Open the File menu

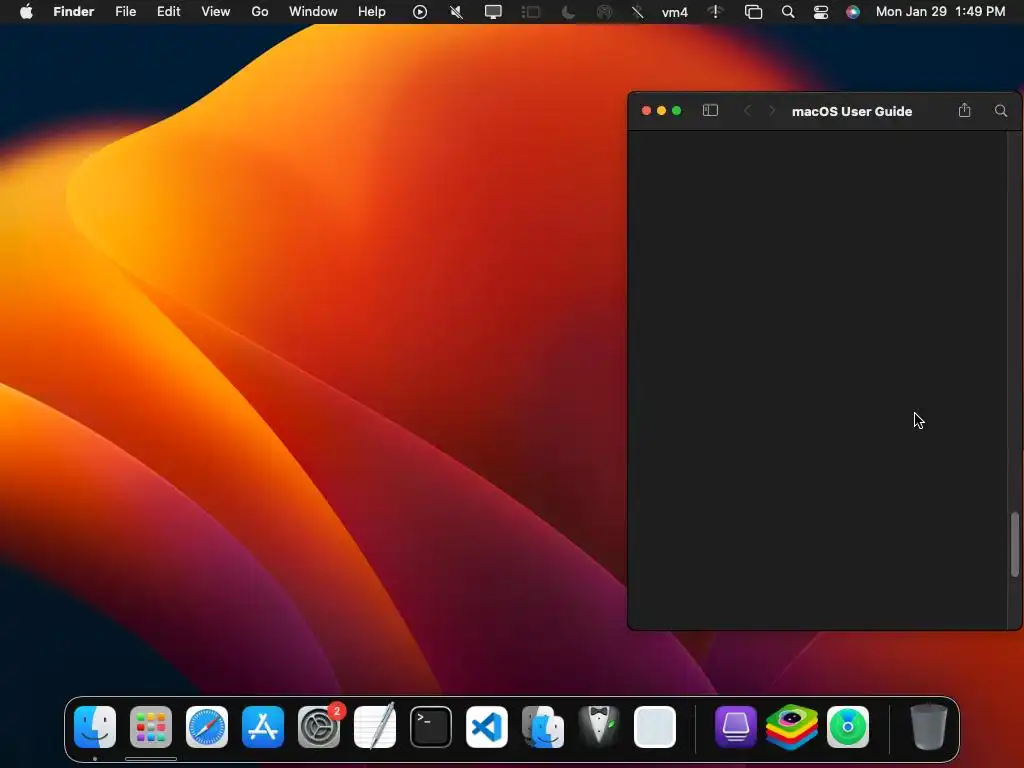[125, 12]
